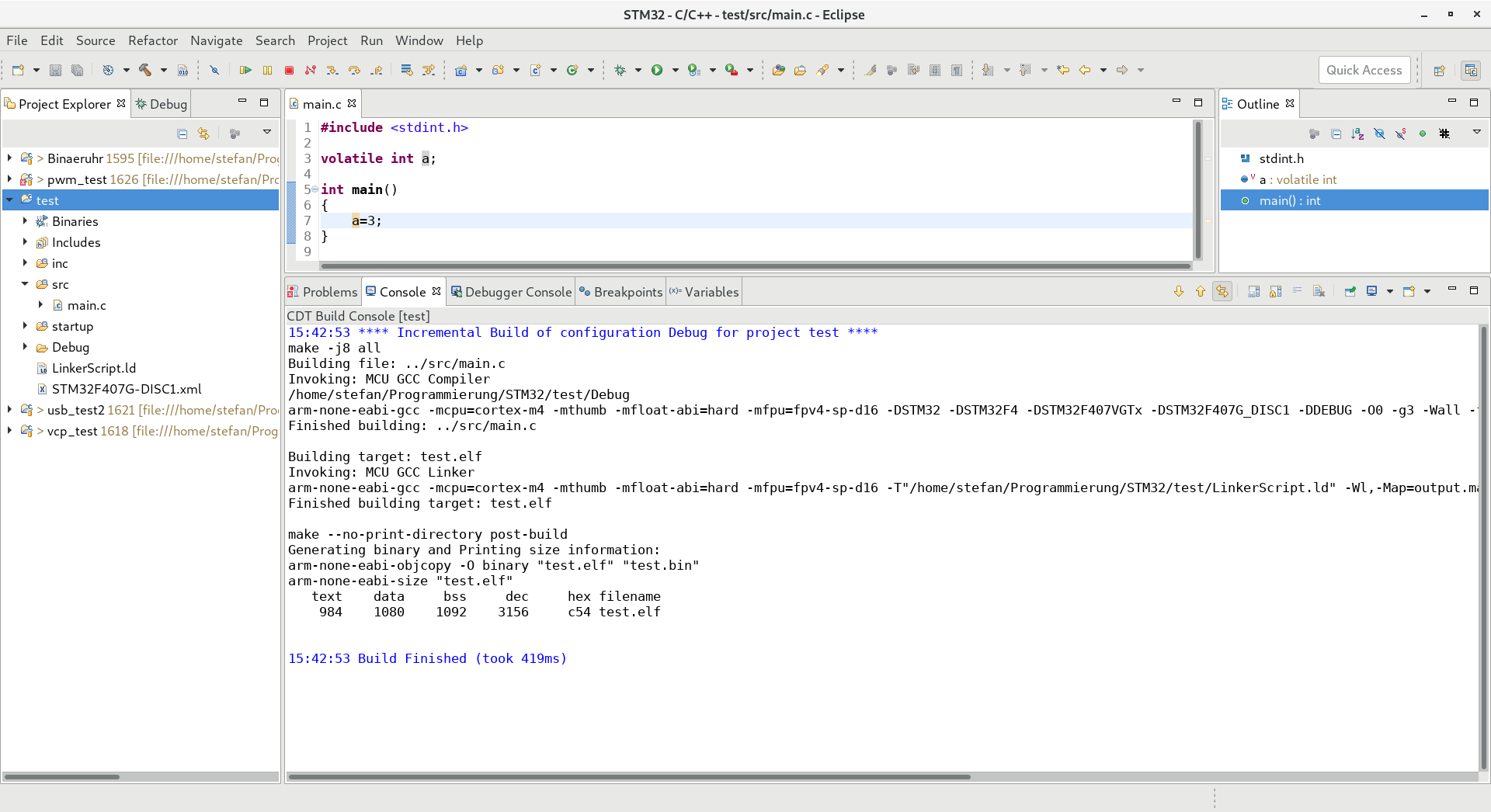1491x812 pixels.
Task: Open Display Selected Console dropdown arrow
Action: click(x=1389, y=291)
